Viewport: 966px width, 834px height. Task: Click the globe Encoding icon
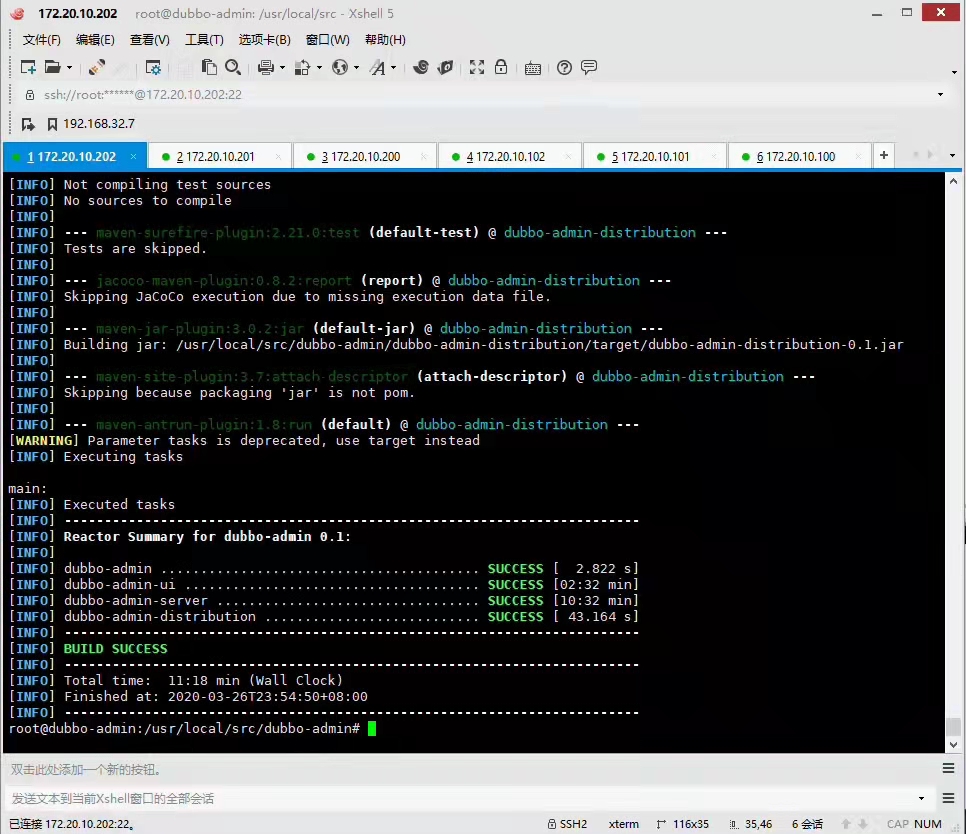[339, 67]
